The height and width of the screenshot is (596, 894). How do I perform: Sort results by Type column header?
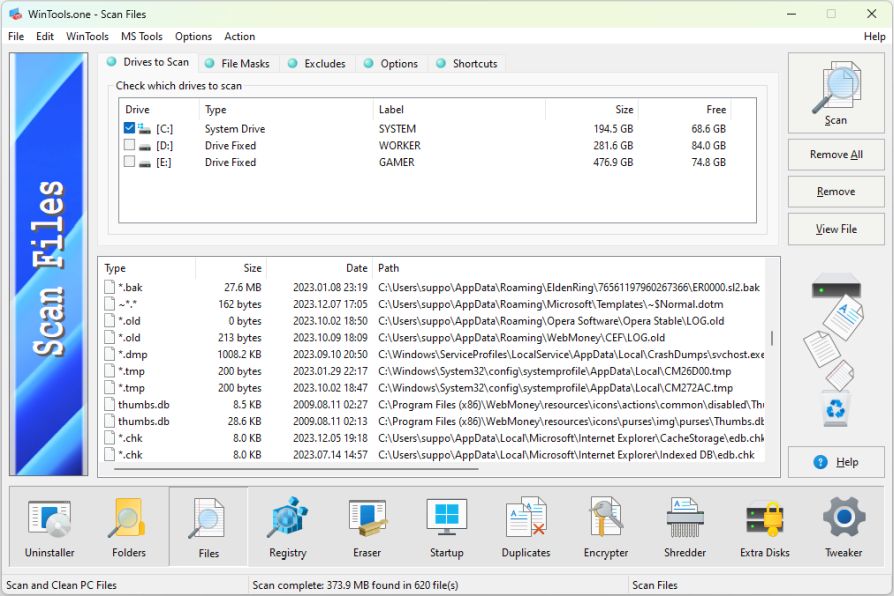click(x=148, y=268)
